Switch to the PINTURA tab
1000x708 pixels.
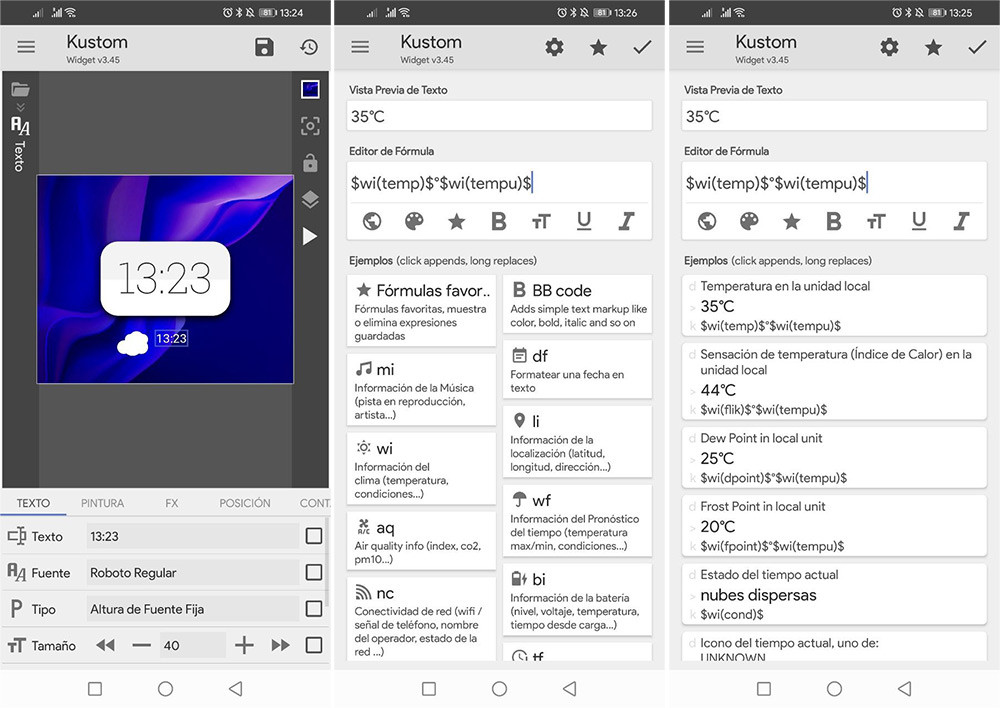tap(103, 503)
